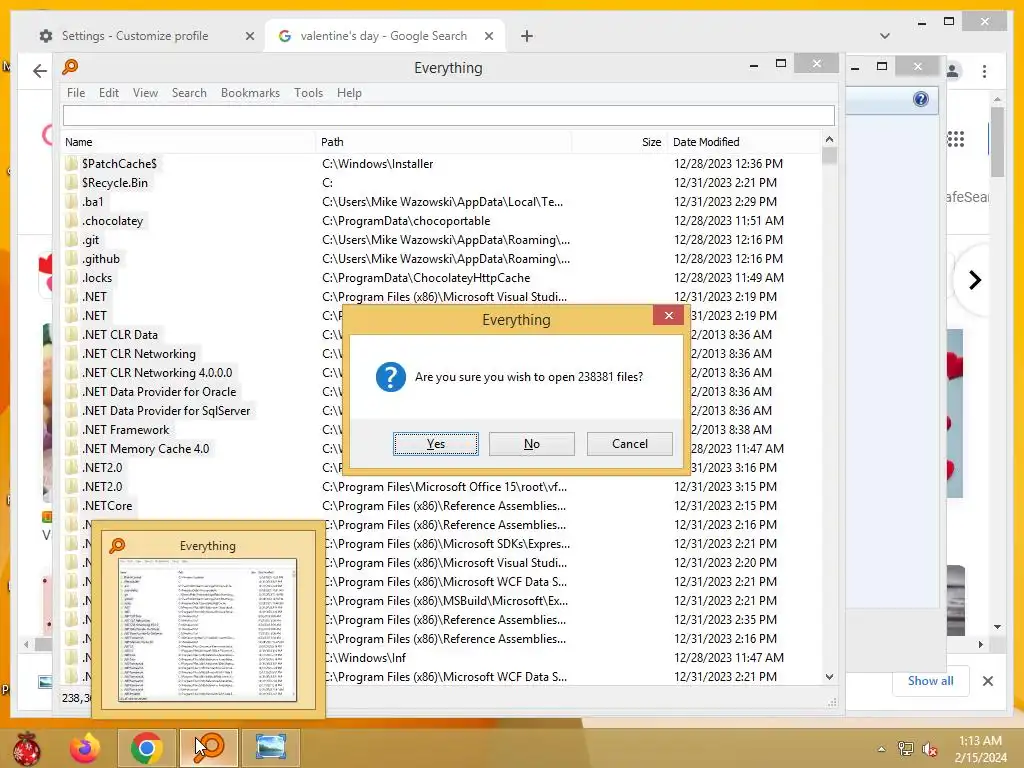Open a new Chrome tab
This screenshot has height=768, width=1024.
[x=526, y=36]
